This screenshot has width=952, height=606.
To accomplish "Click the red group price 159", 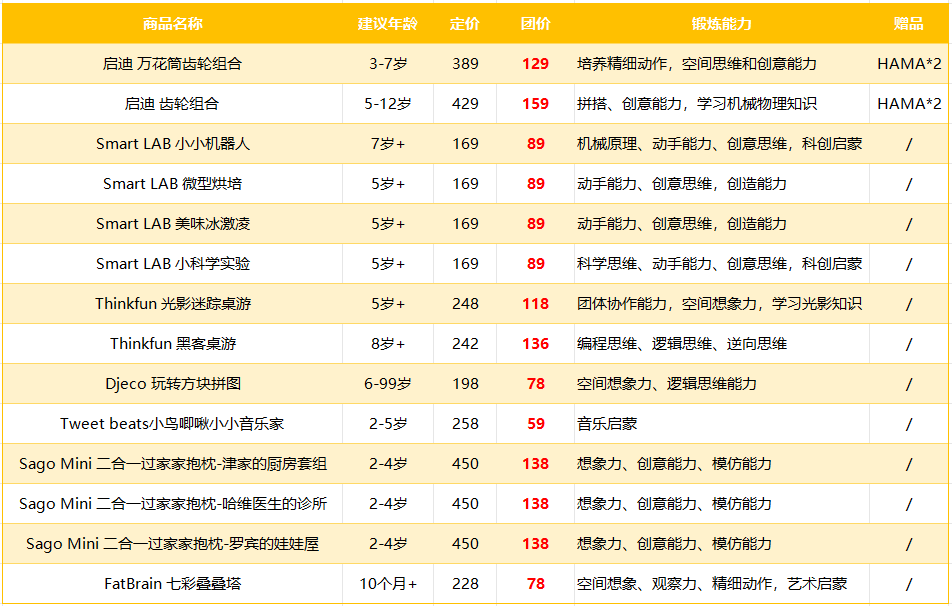I will pos(536,104).
